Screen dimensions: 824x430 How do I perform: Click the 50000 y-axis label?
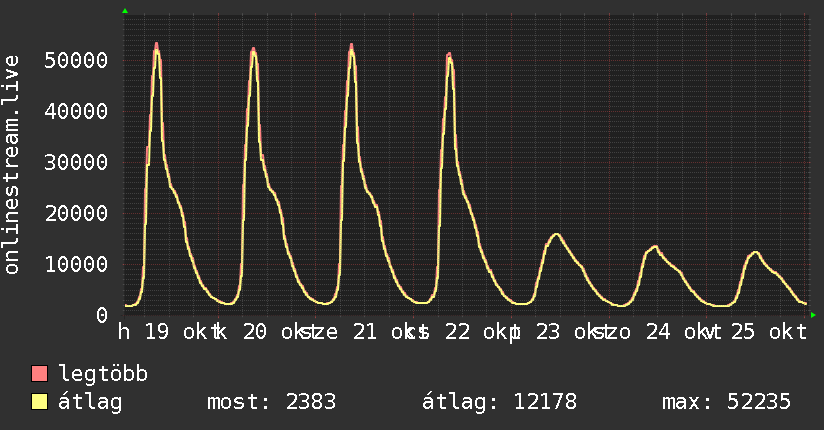76,60
